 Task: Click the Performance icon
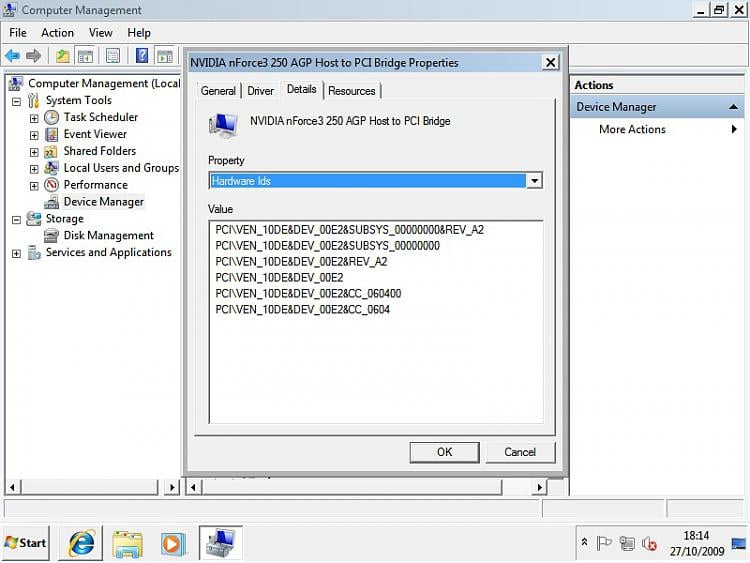point(51,185)
